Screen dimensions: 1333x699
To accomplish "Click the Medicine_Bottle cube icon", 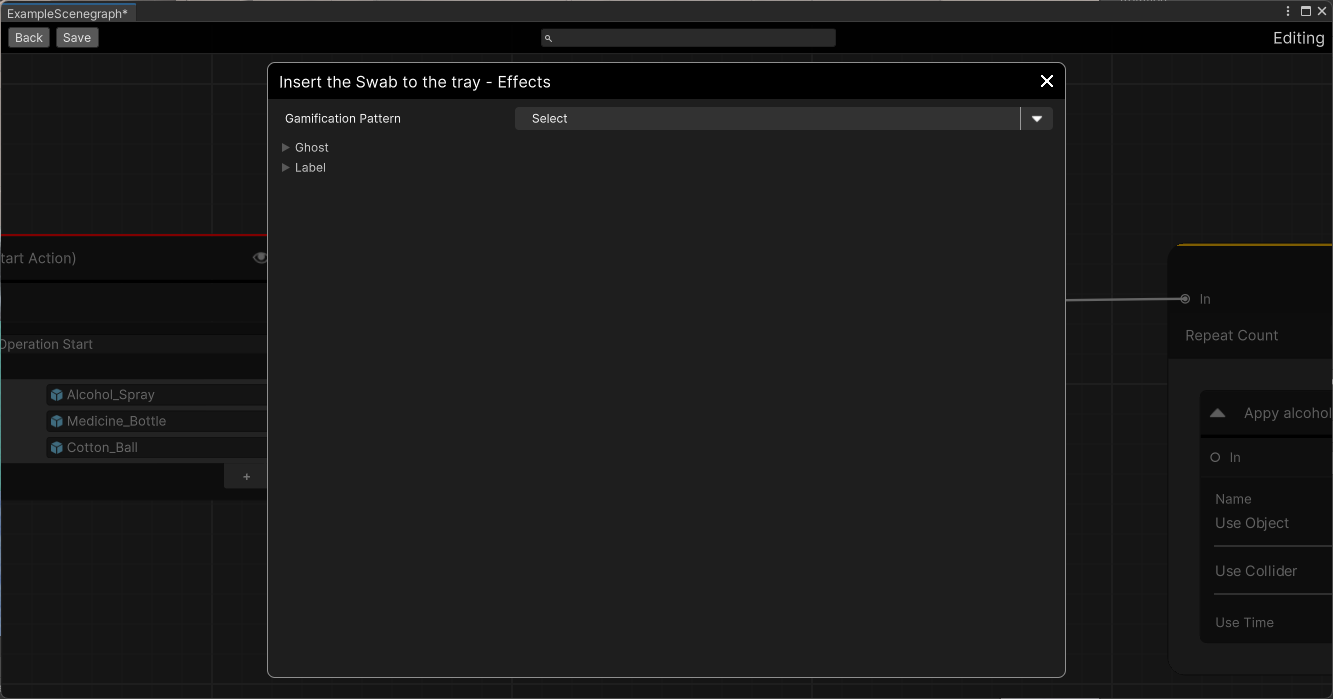I will click(57, 421).
